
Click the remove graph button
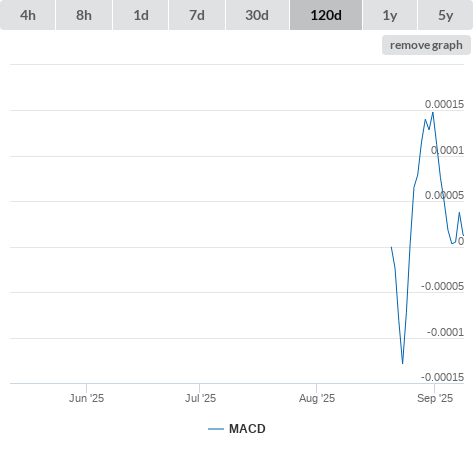tap(426, 45)
